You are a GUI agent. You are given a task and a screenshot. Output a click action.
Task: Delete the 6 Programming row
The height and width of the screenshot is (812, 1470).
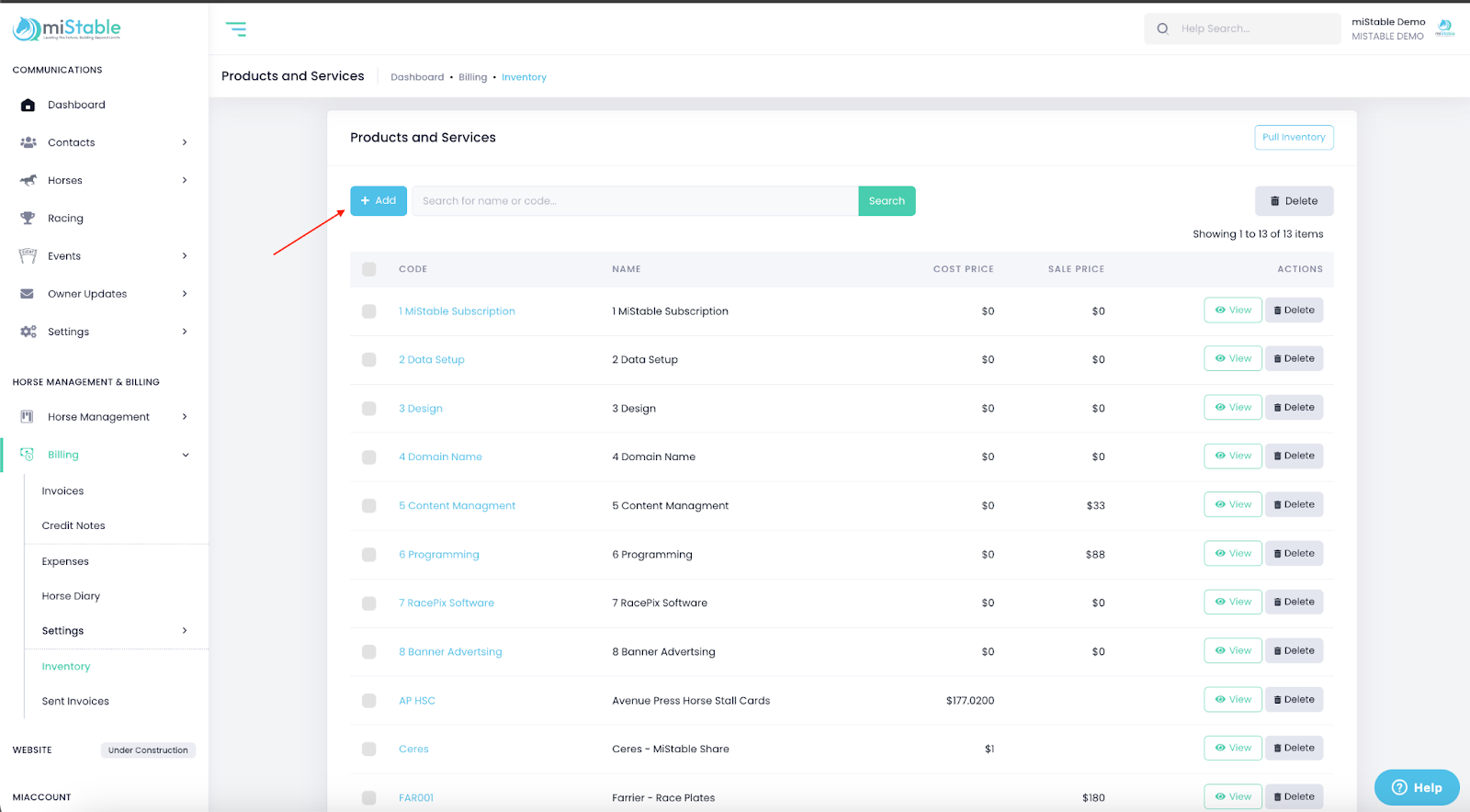pos(1294,553)
